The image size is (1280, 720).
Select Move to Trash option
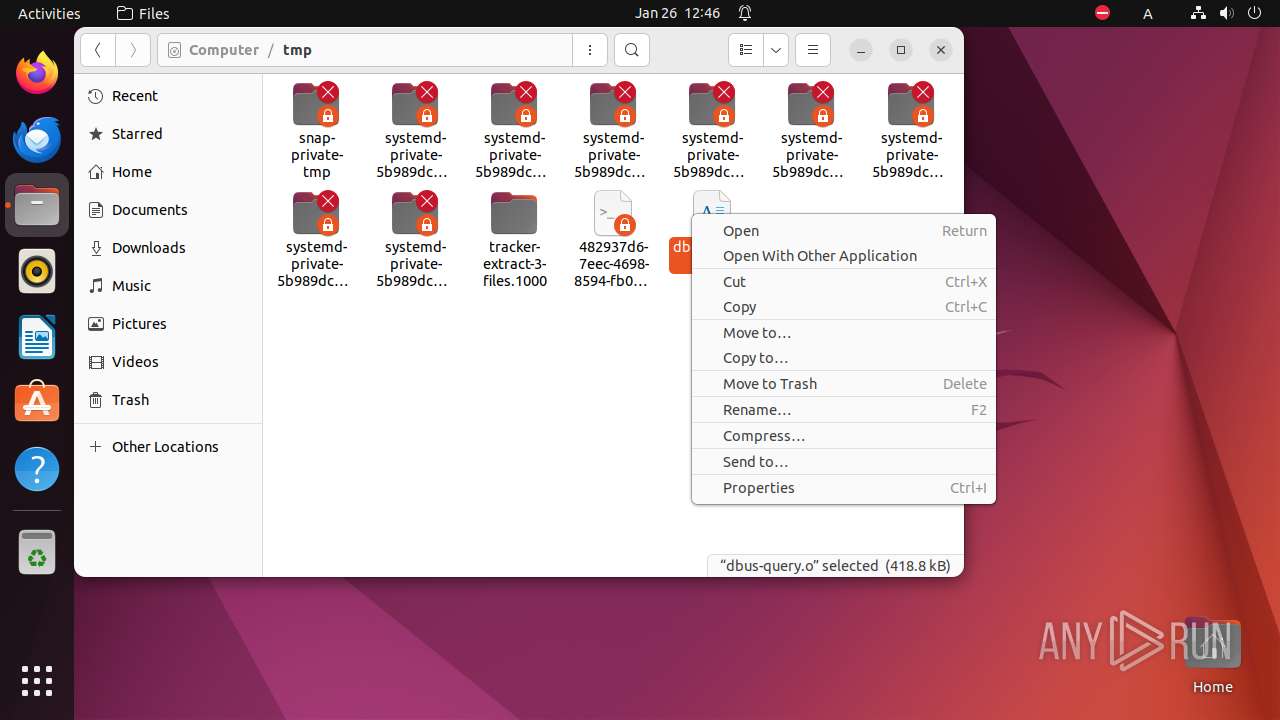(x=843, y=384)
